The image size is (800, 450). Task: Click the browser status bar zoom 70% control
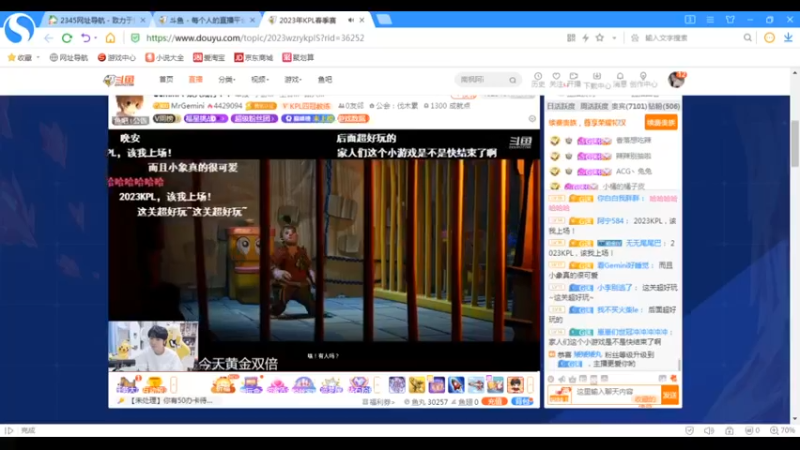[x=782, y=431]
